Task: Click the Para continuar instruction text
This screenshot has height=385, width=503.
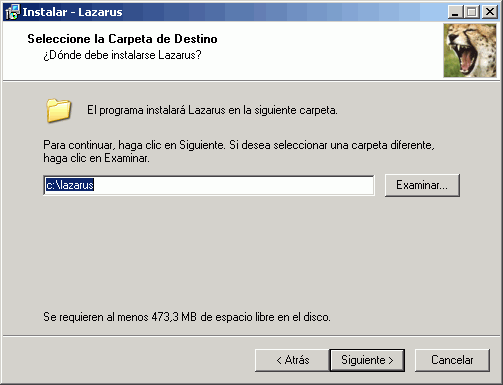Action: point(239,145)
